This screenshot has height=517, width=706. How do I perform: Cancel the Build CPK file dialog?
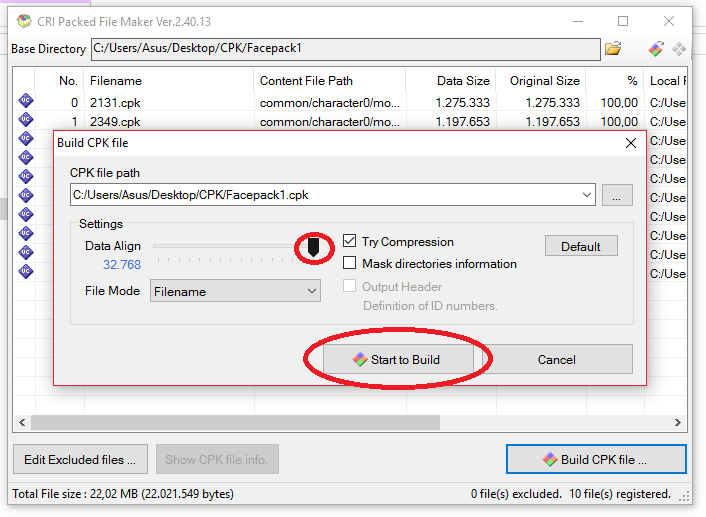(x=557, y=359)
